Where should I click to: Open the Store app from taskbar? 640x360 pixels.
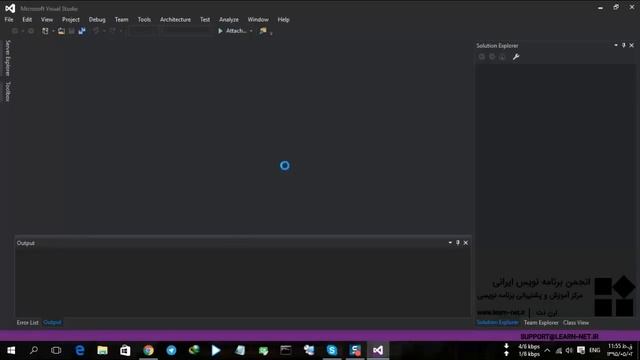pyautogui.click(x=125, y=350)
